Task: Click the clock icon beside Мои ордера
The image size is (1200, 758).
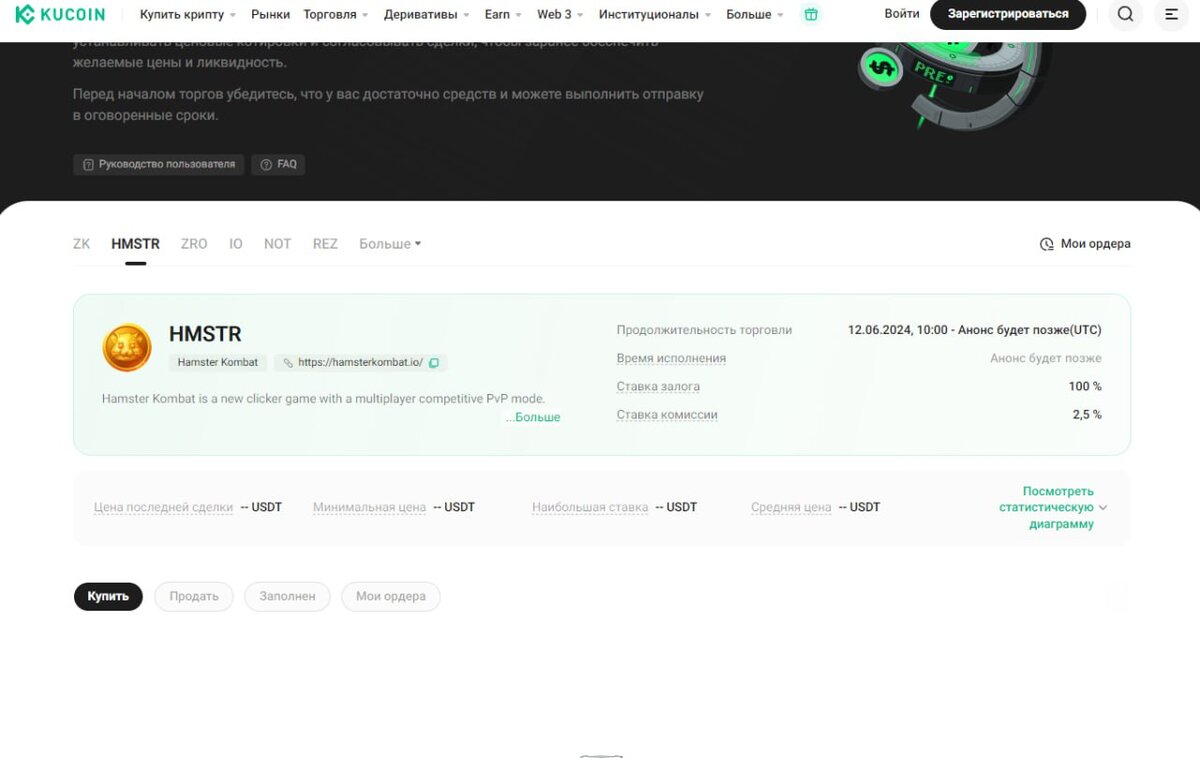Action: pos(1047,244)
